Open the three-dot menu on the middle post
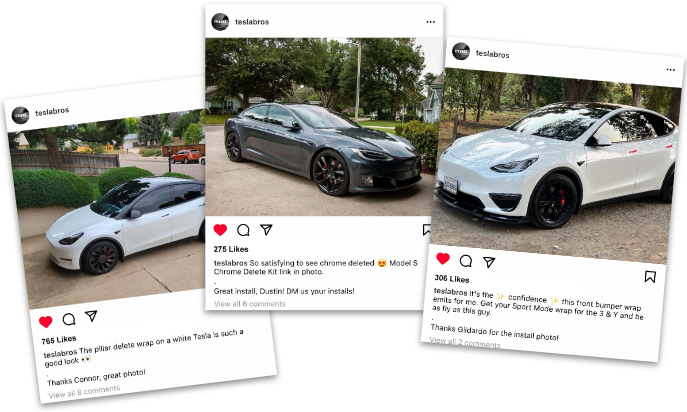Image resolution: width=687 pixels, height=412 pixels. pyautogui.click(x=431, y=22)
